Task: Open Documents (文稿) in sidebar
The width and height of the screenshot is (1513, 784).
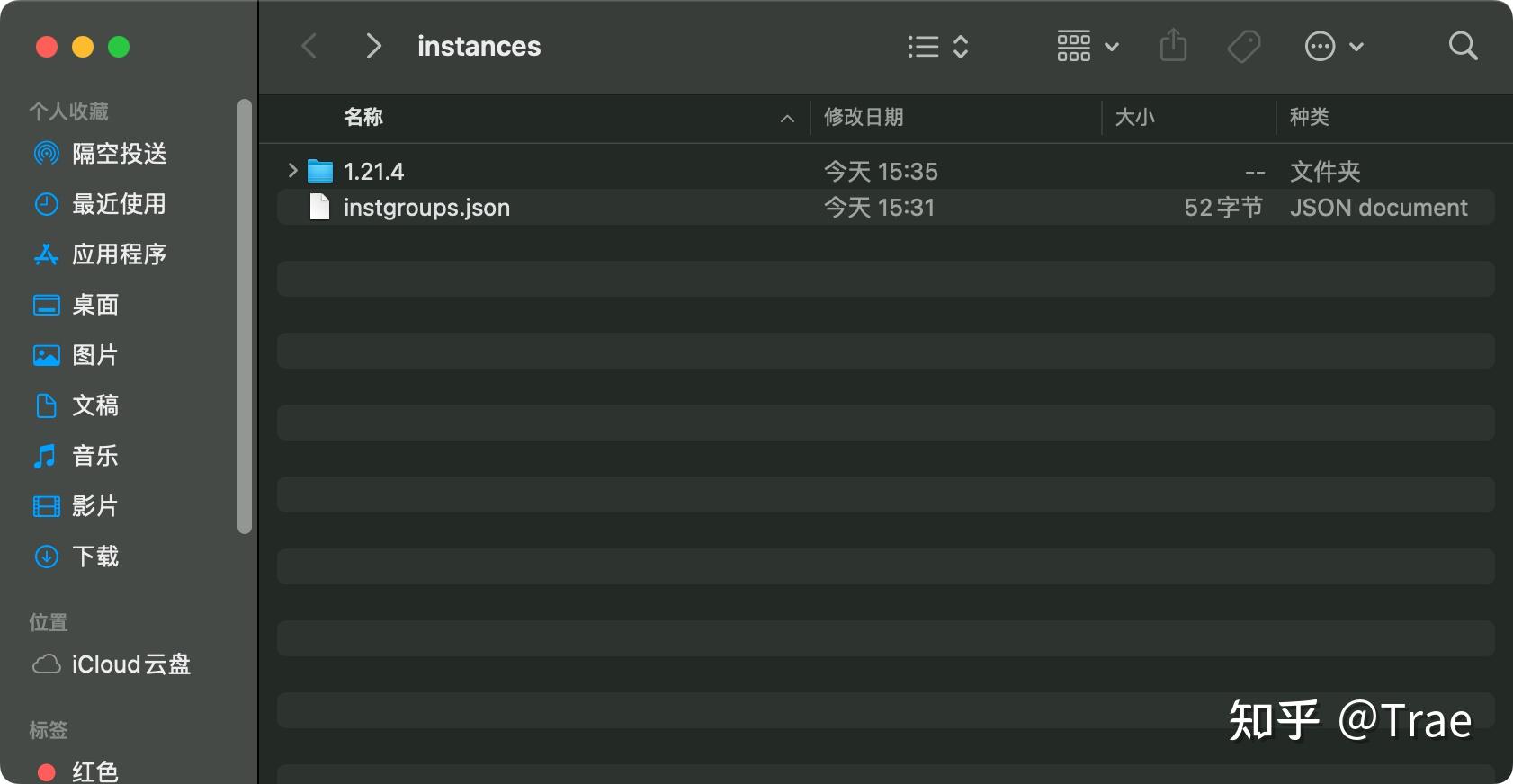Action: pyautogui.click(x=95, y=405)
